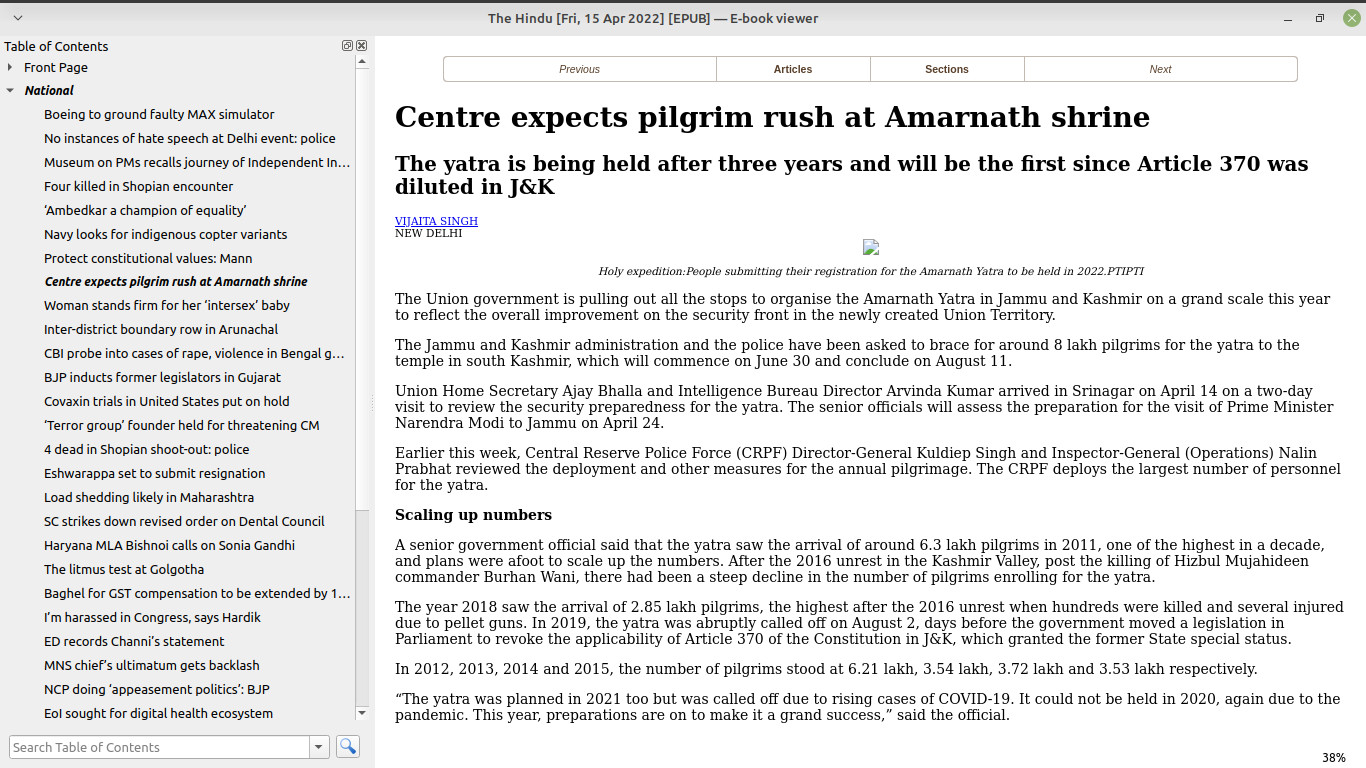The width and height of the screenshot is (1366, 768).
Task: Go to the Previous article
Action: (x=580, y=69)
